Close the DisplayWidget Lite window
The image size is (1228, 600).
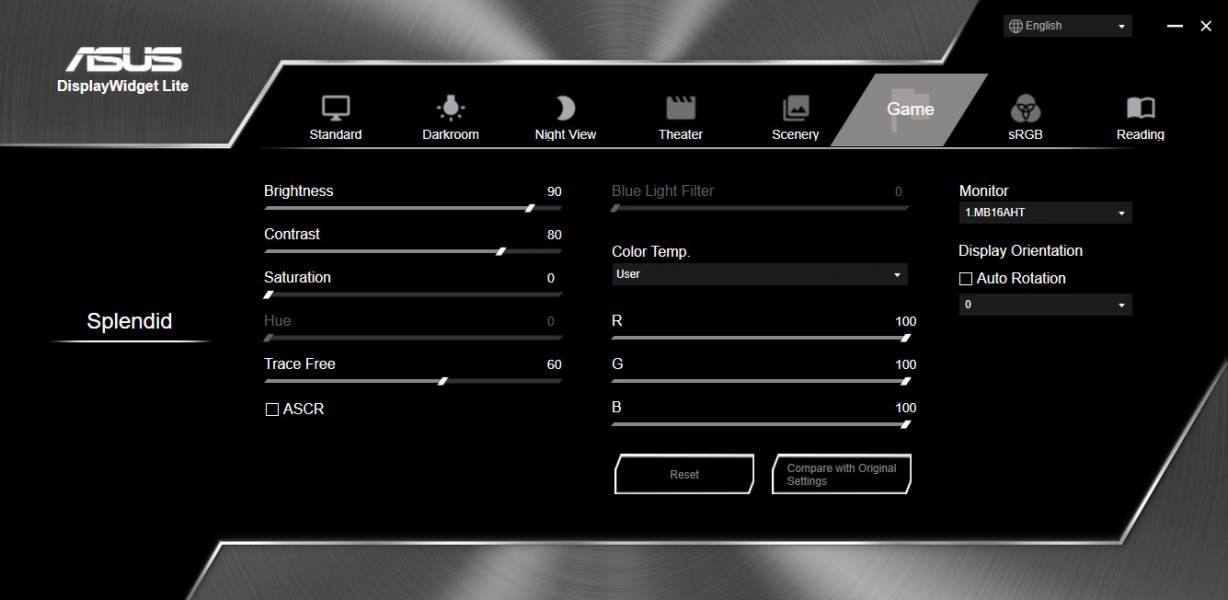(x=1206, y=26)
